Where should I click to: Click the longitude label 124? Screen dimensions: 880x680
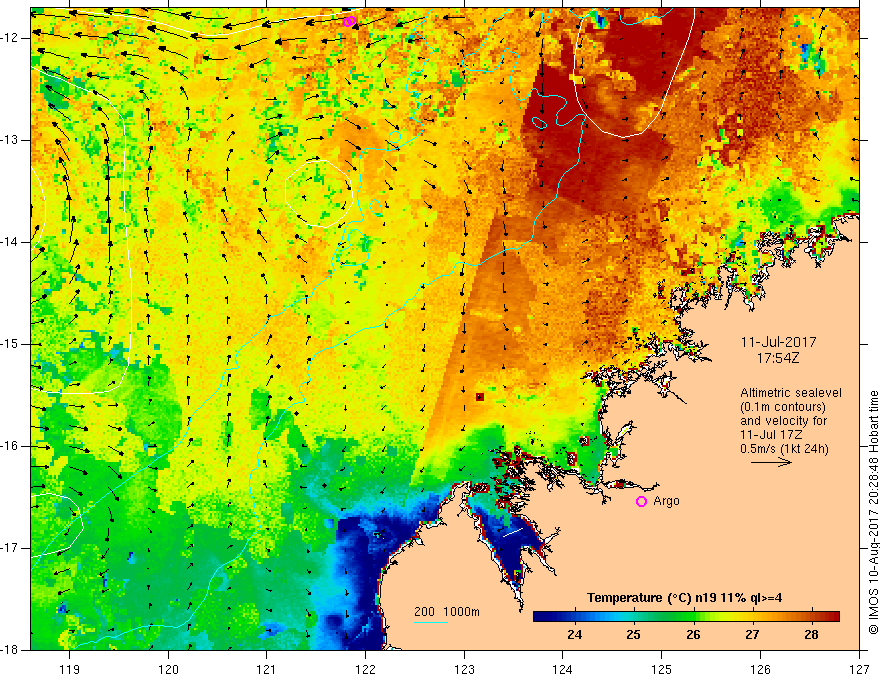point(563,669)
